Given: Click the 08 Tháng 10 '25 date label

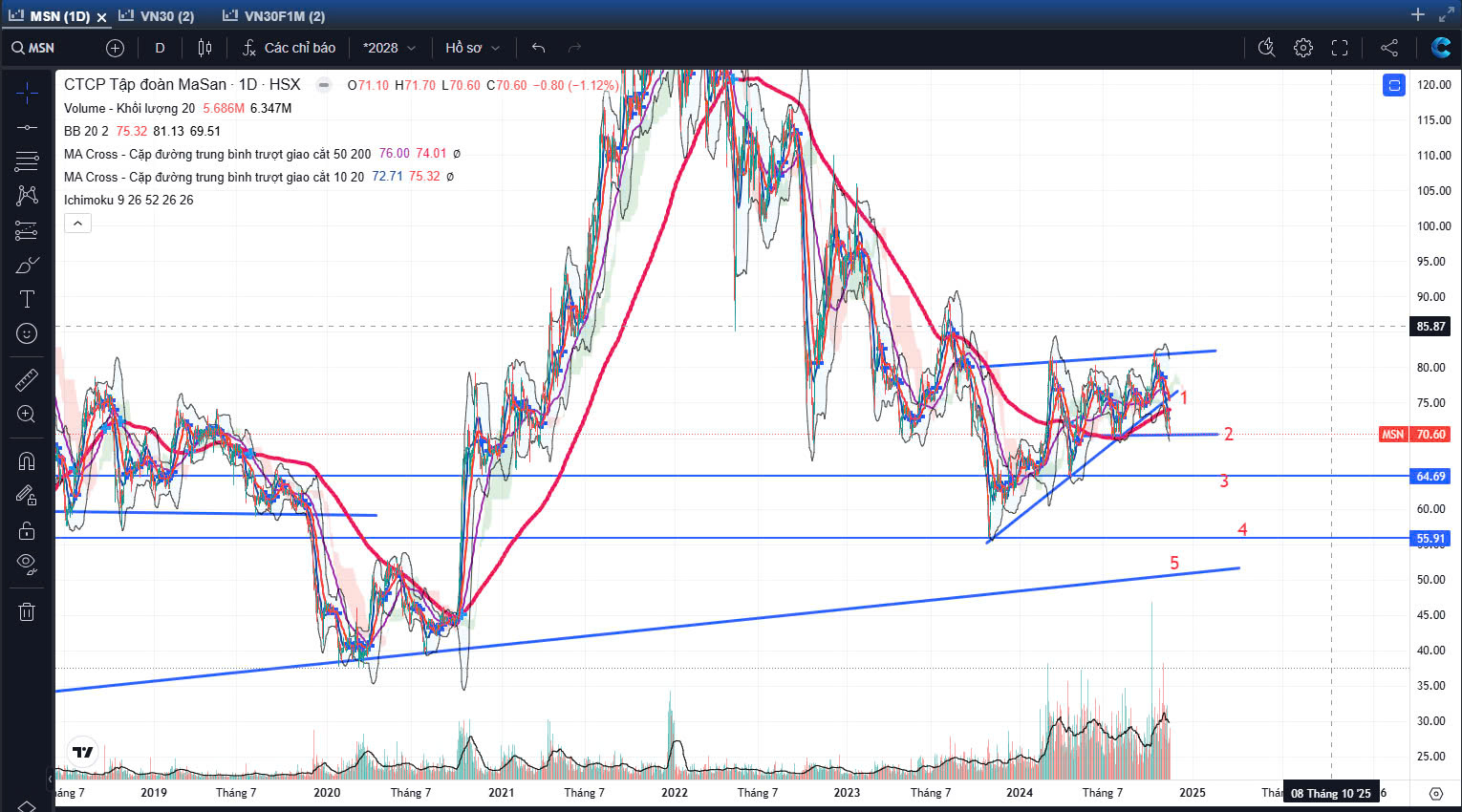Looking at the screenshot, I should point(1330,793).
